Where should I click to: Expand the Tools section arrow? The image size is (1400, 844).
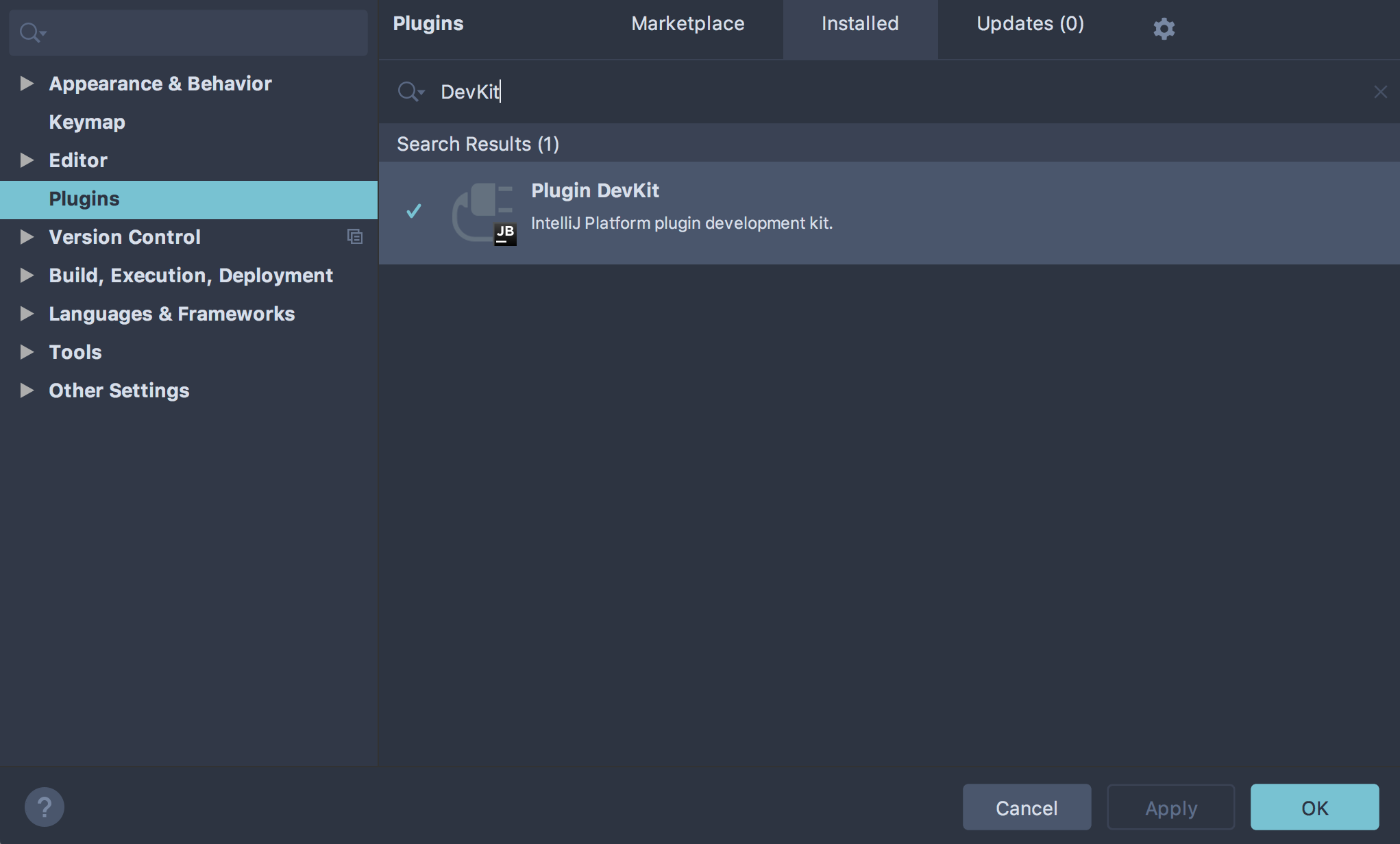(x=27, y=352)
